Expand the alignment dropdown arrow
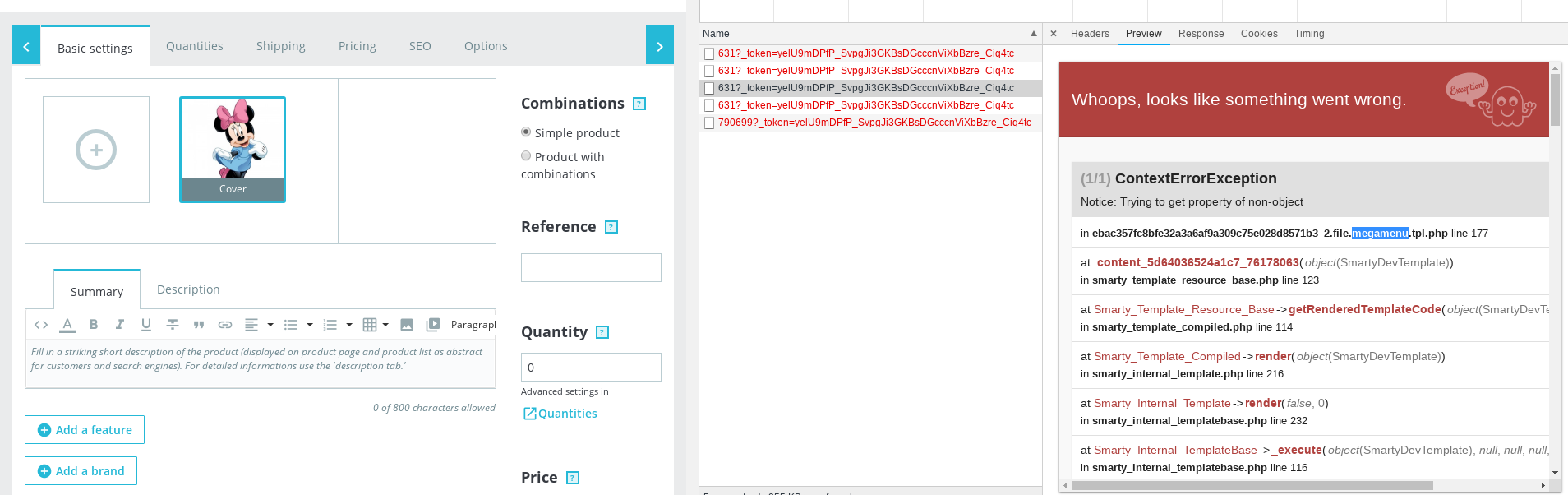 pos(270,325)
